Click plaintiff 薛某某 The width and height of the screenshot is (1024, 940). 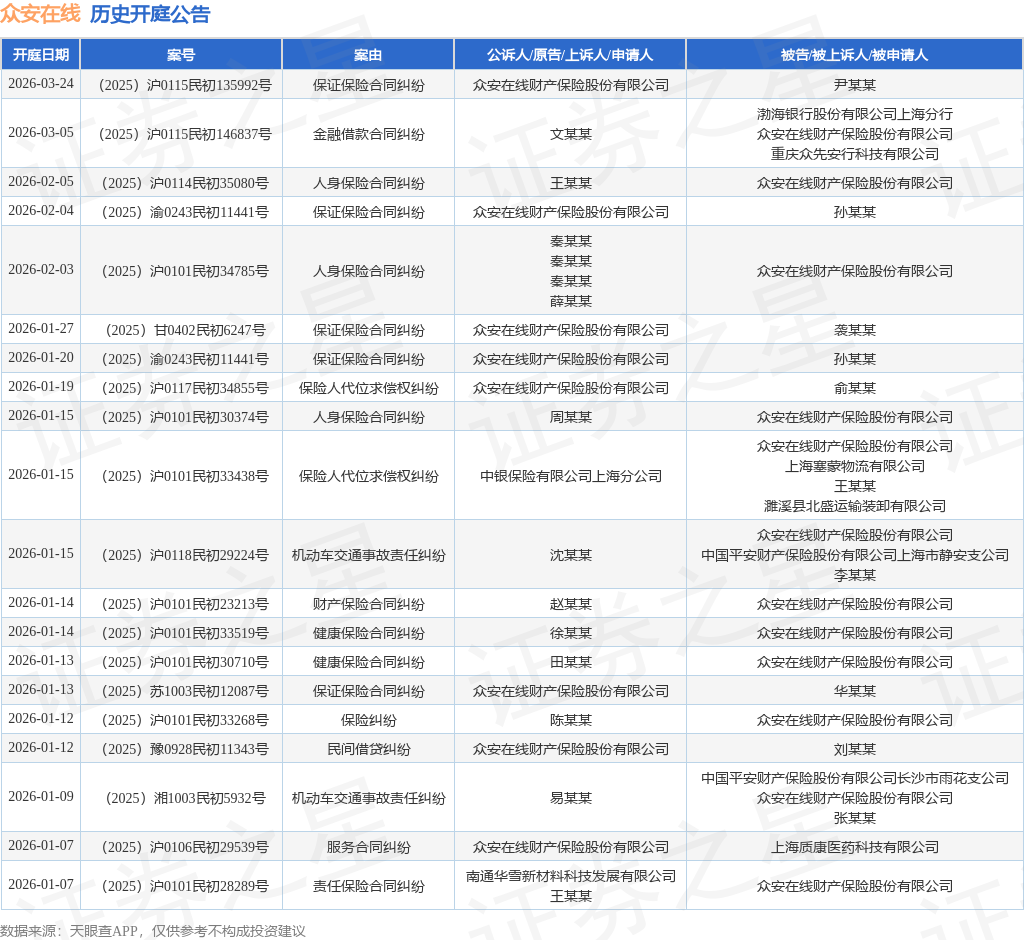(571, 301)
